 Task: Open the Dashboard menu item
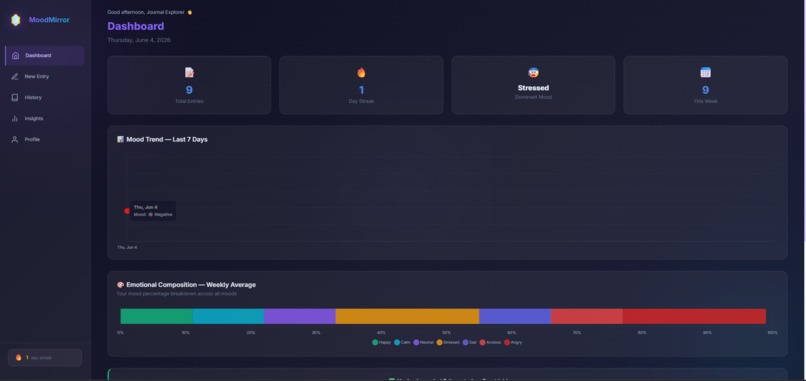coord(45,56)
